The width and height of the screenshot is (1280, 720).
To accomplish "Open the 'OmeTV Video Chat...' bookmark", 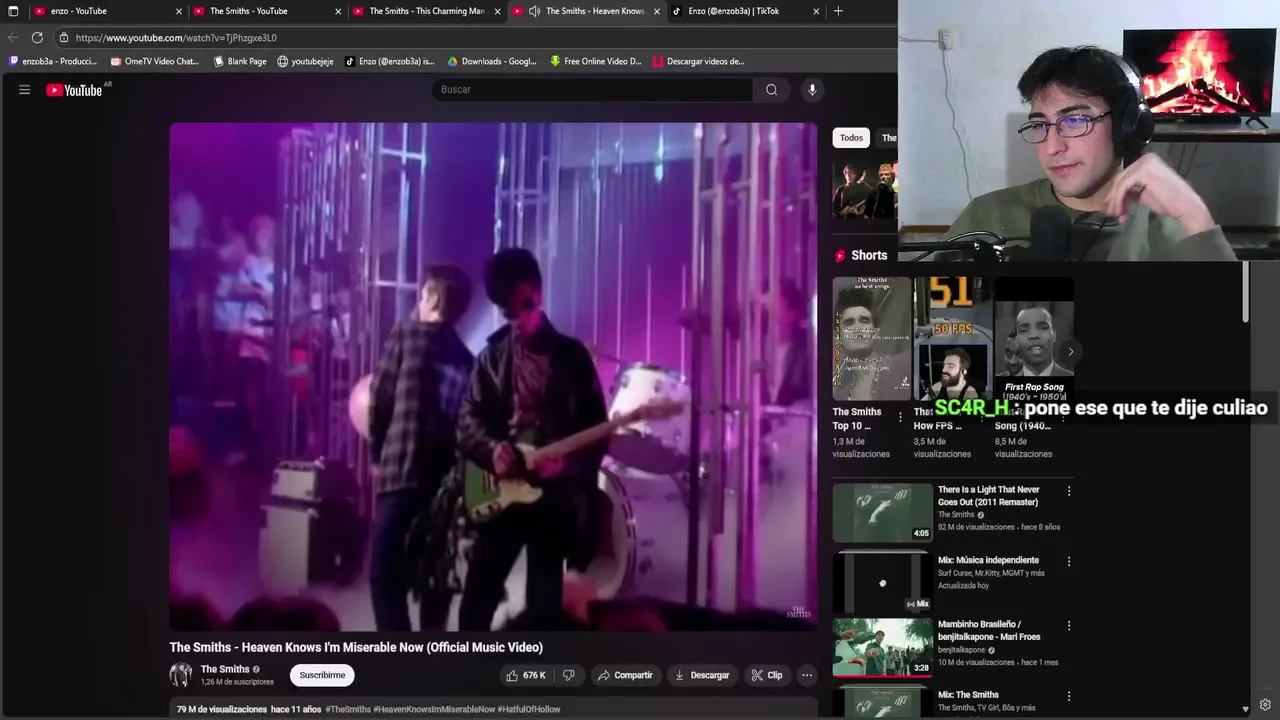I will click(x=154, y=61).
